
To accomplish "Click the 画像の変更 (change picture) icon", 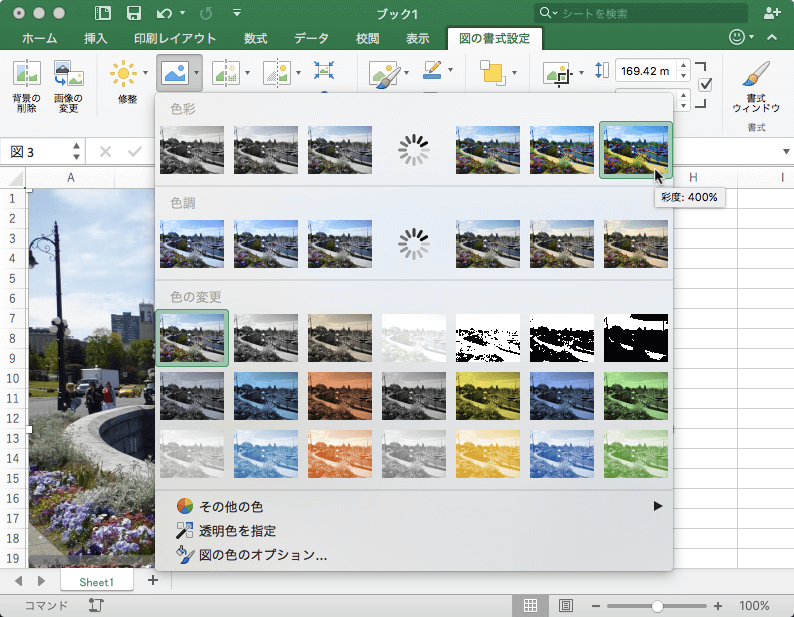I will coord(68,73).
